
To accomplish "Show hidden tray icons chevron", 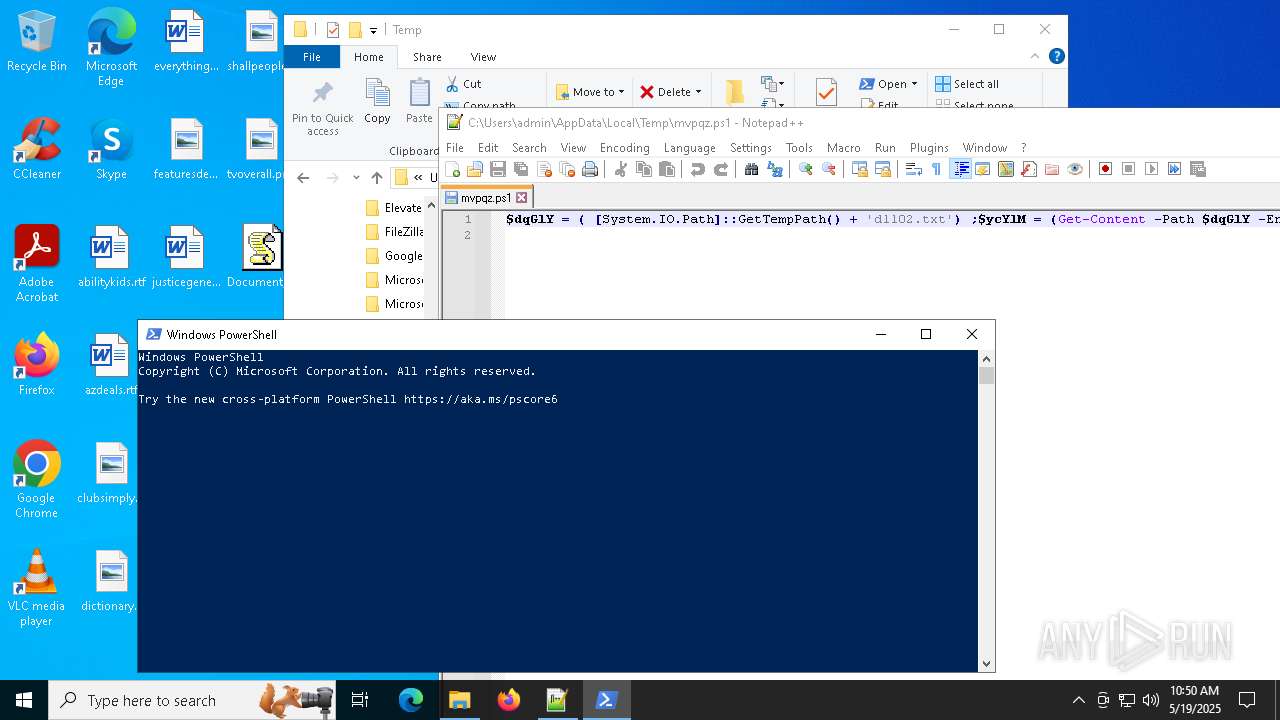I will [1078, 700].
